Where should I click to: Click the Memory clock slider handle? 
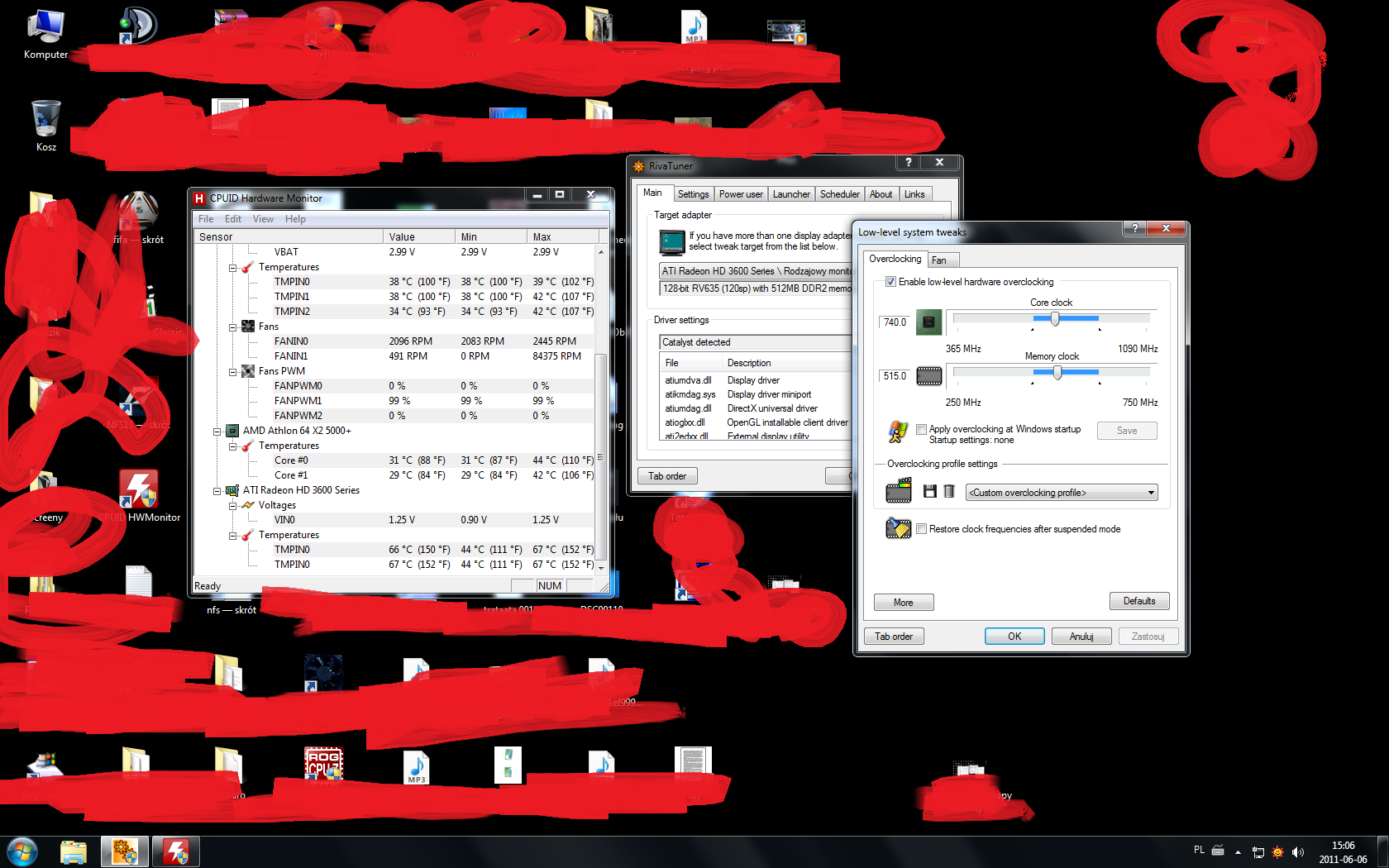[1057, 373]
